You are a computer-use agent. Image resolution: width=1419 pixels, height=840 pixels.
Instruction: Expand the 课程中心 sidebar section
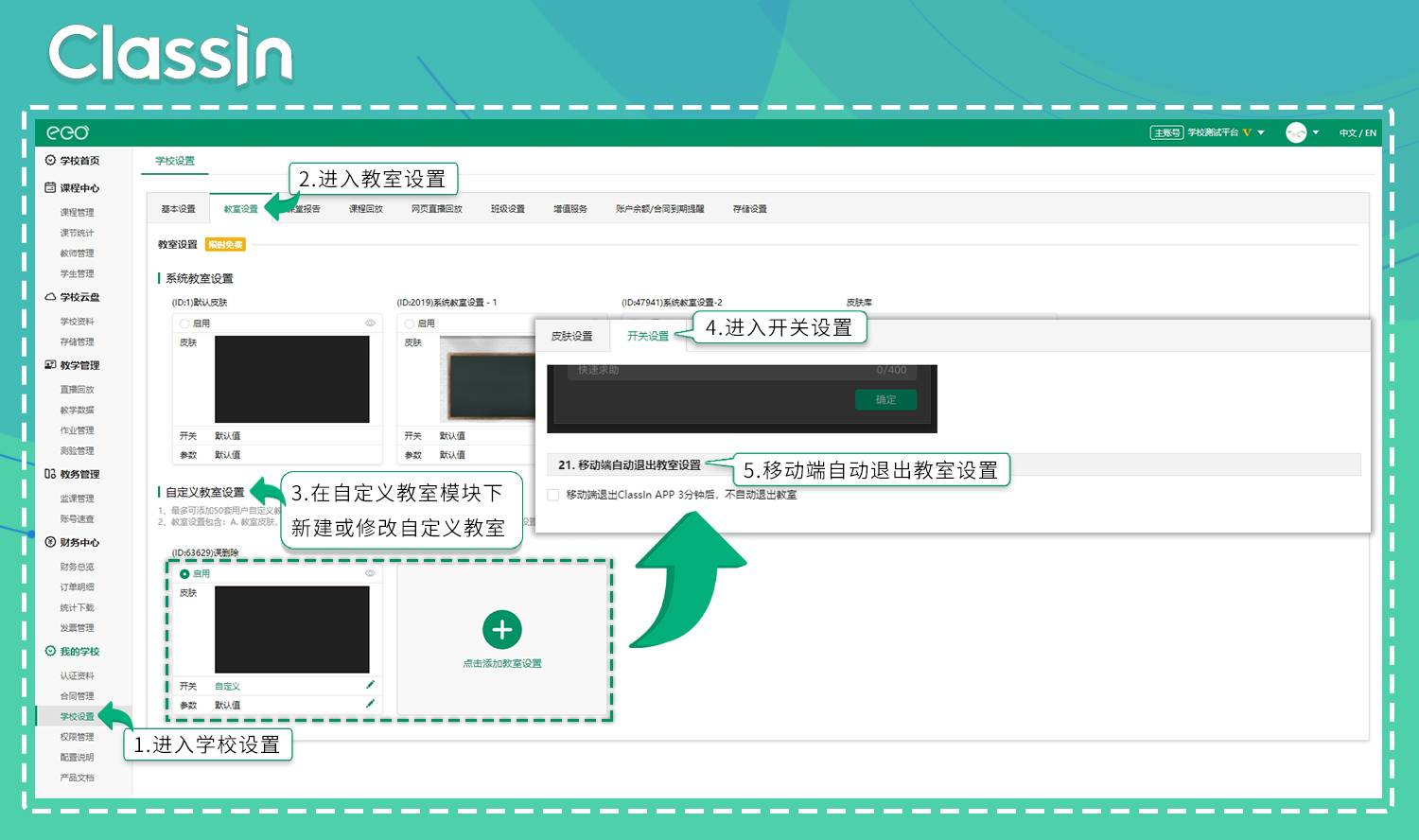coord(79,188)
